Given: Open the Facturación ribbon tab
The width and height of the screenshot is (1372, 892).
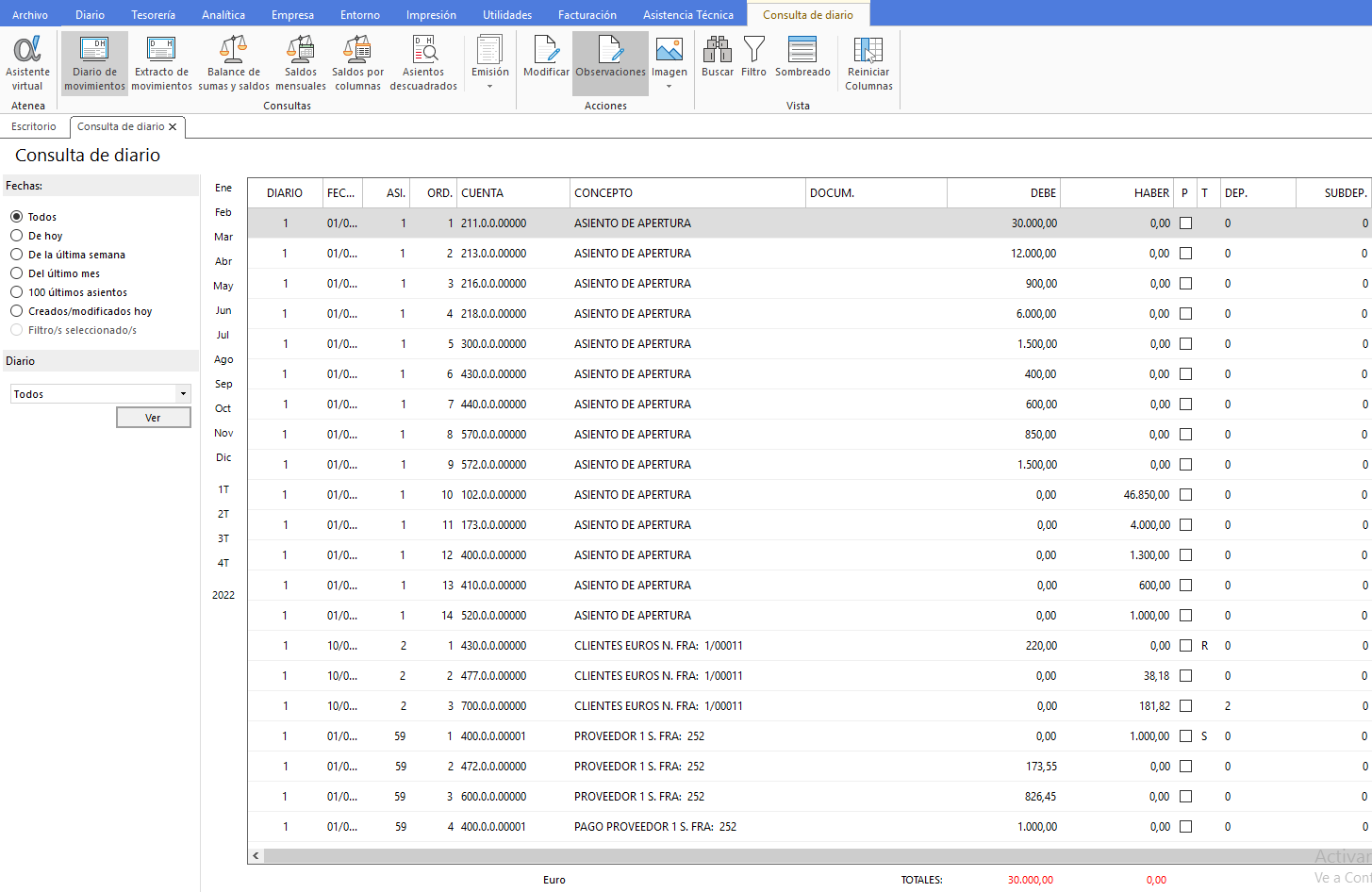Looking at the screenshot, I should (x=587, y=15).
